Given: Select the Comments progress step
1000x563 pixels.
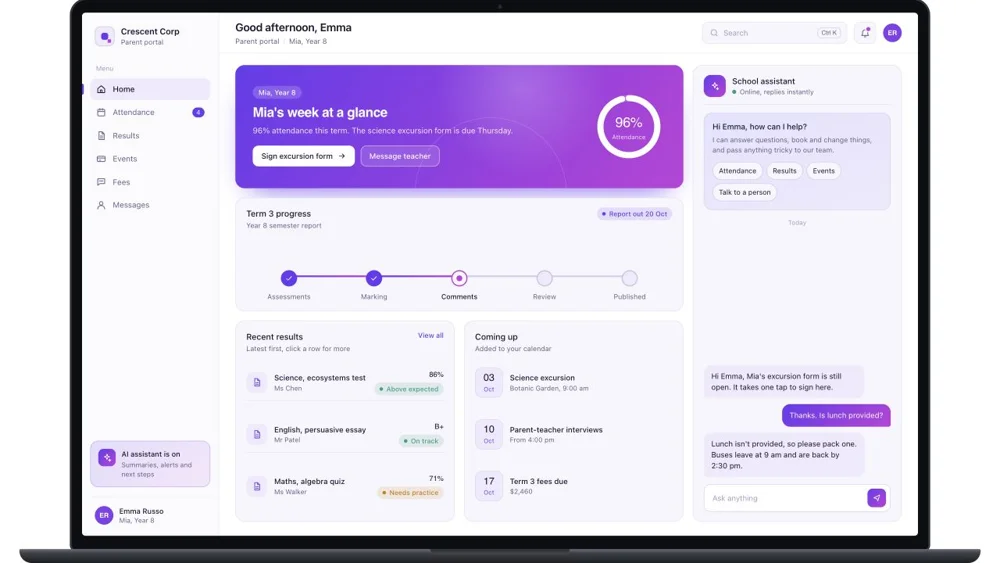Looking at the screenshot, I should coord(459,278).
